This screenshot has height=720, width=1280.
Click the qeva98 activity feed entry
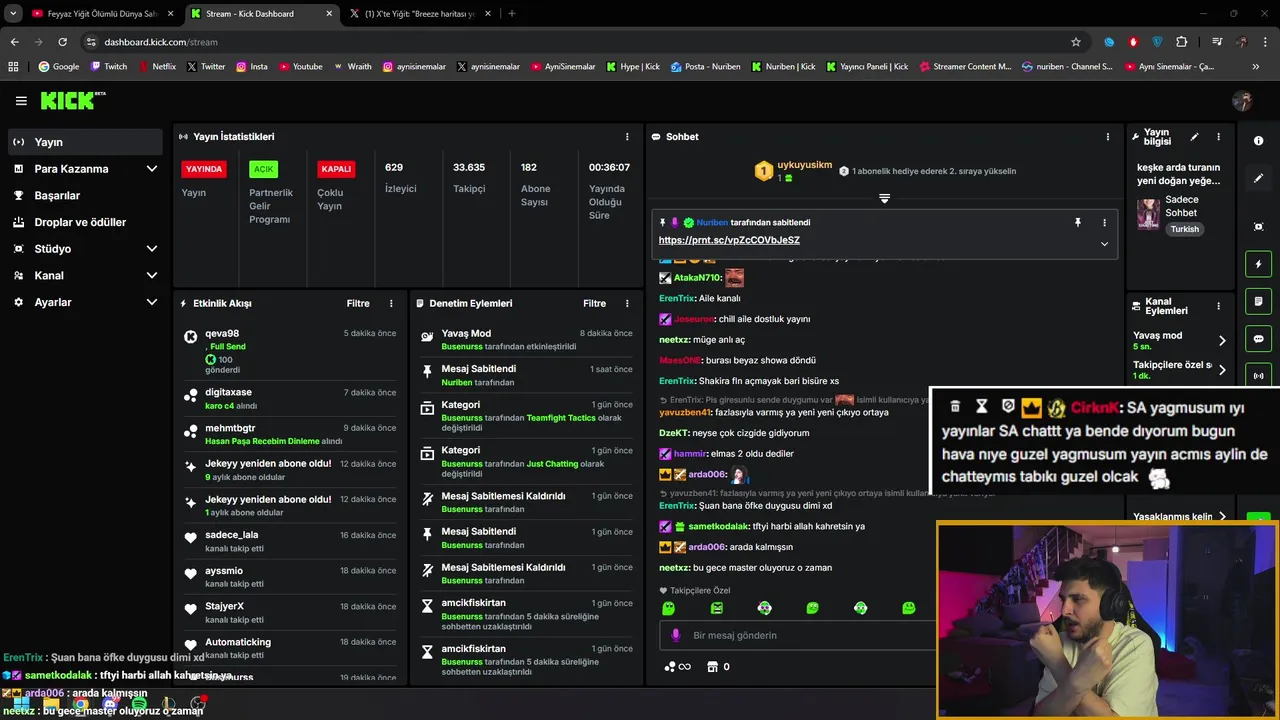(x=291, y=351)
